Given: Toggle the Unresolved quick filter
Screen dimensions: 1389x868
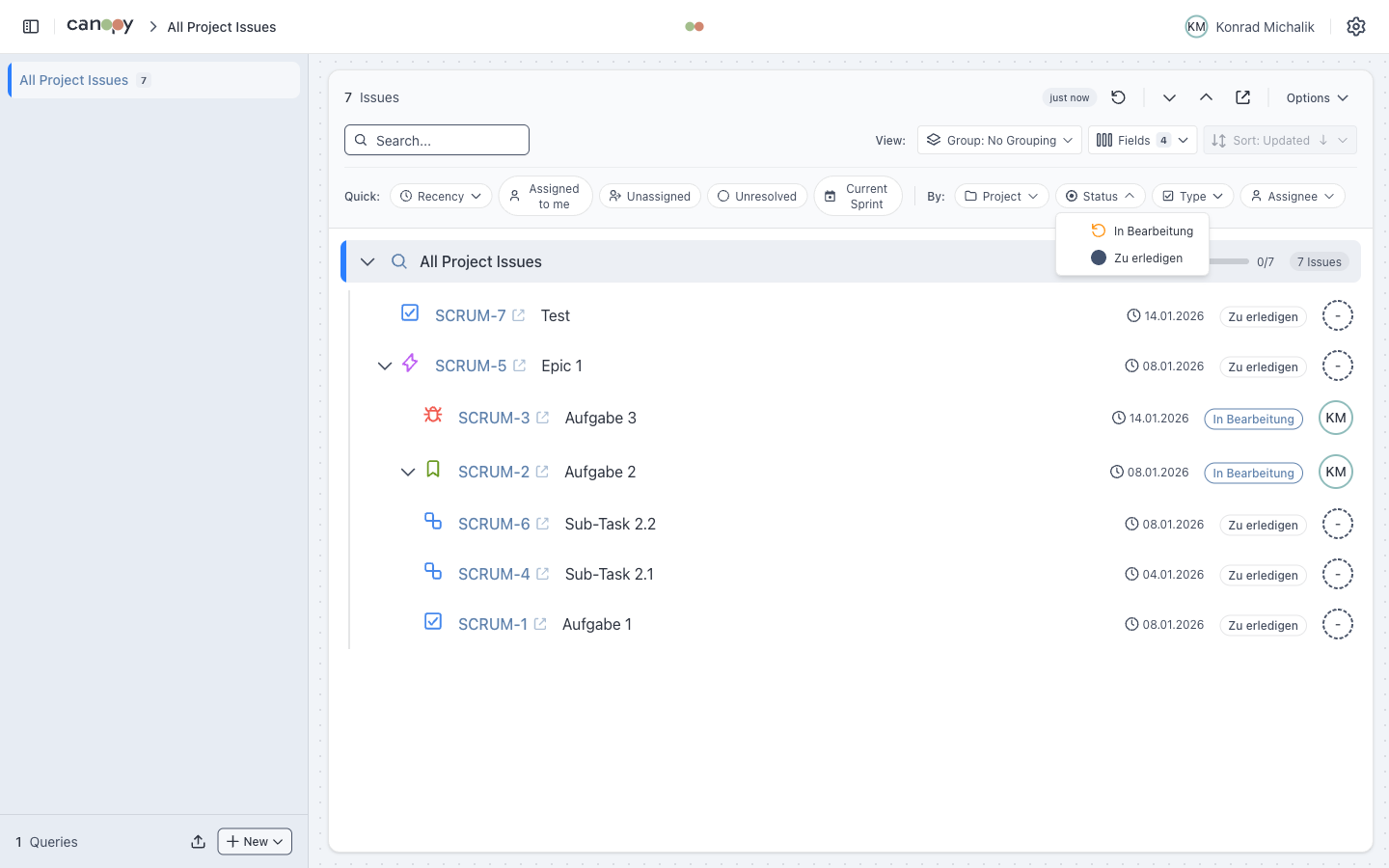Looking at the screenshot, I should tap(757, 197).
